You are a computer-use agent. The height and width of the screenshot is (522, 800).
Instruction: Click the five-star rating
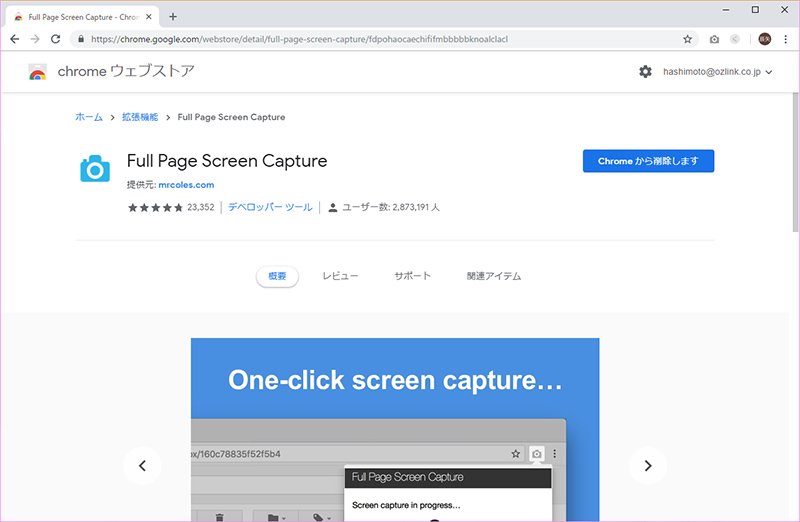click(x=155, y=208)
